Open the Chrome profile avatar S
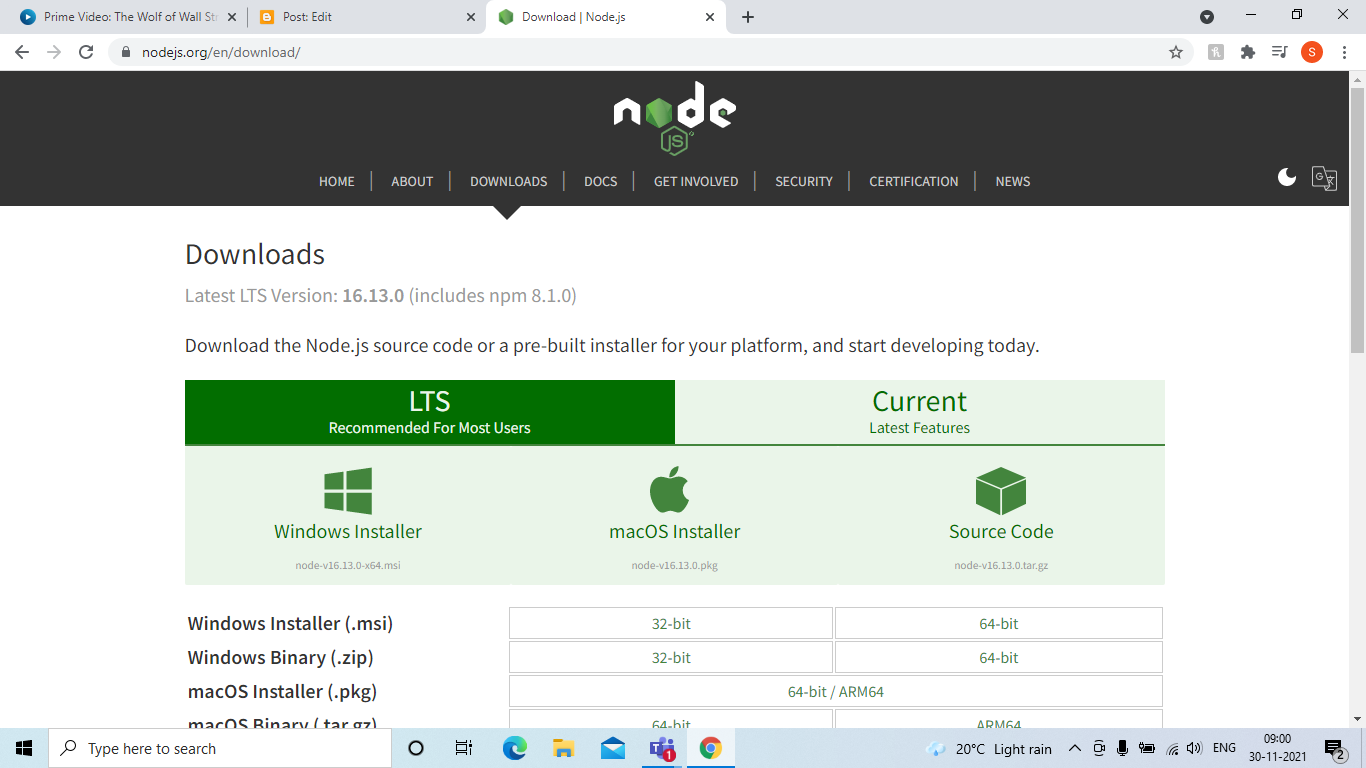The image size is (1366, 768). [x=1312, y=52]
